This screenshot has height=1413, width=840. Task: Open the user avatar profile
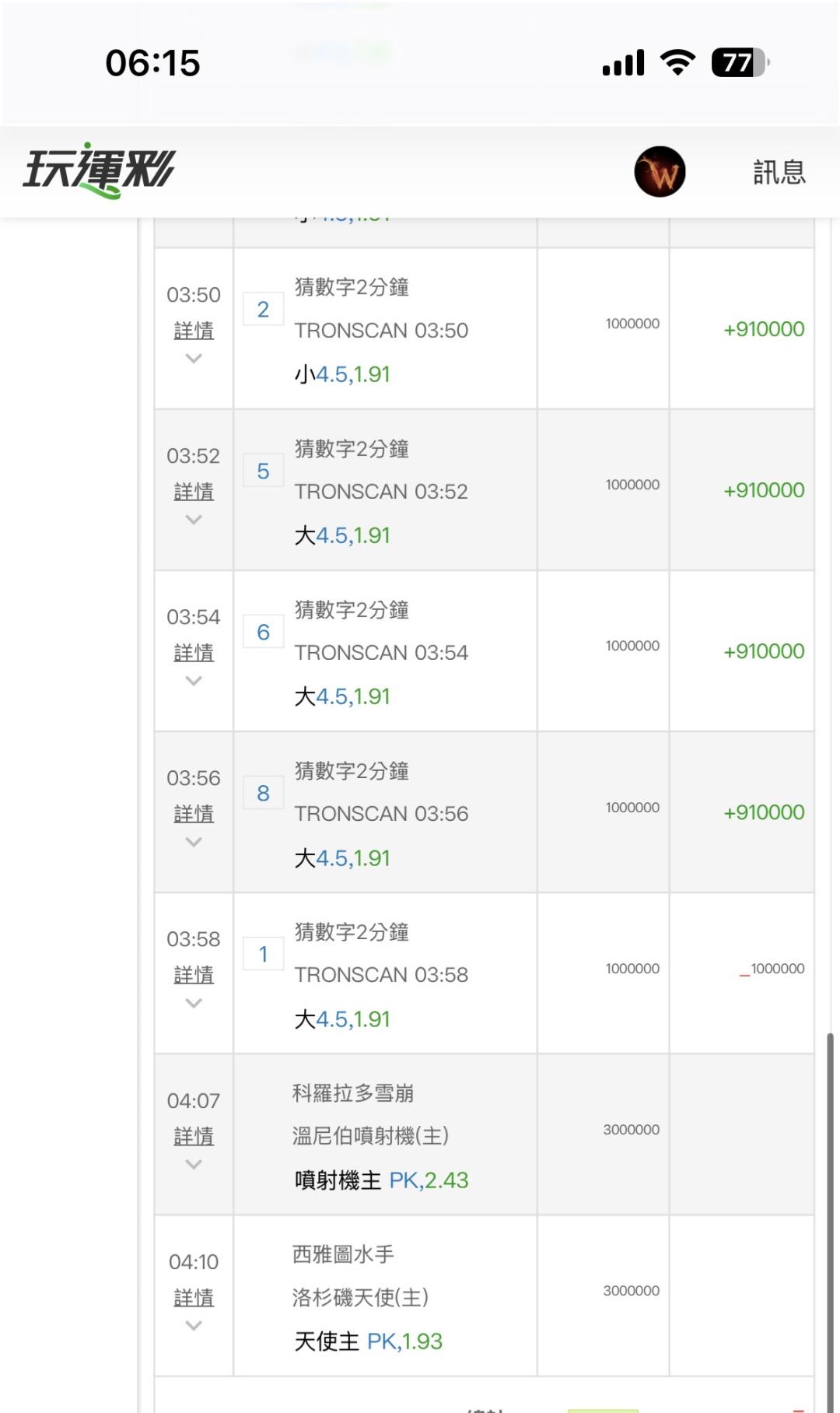pyautogui.click(x=660, y=172)
